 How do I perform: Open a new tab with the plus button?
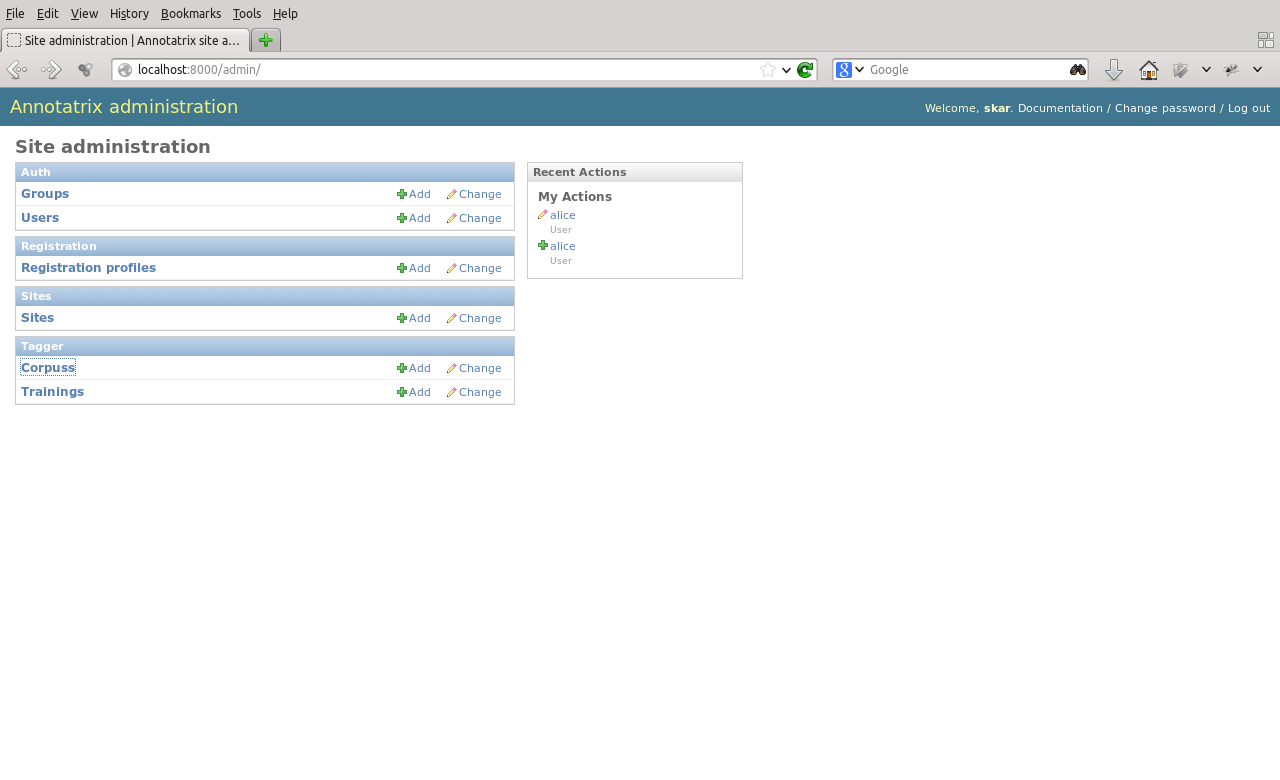(x=265, y=40)
